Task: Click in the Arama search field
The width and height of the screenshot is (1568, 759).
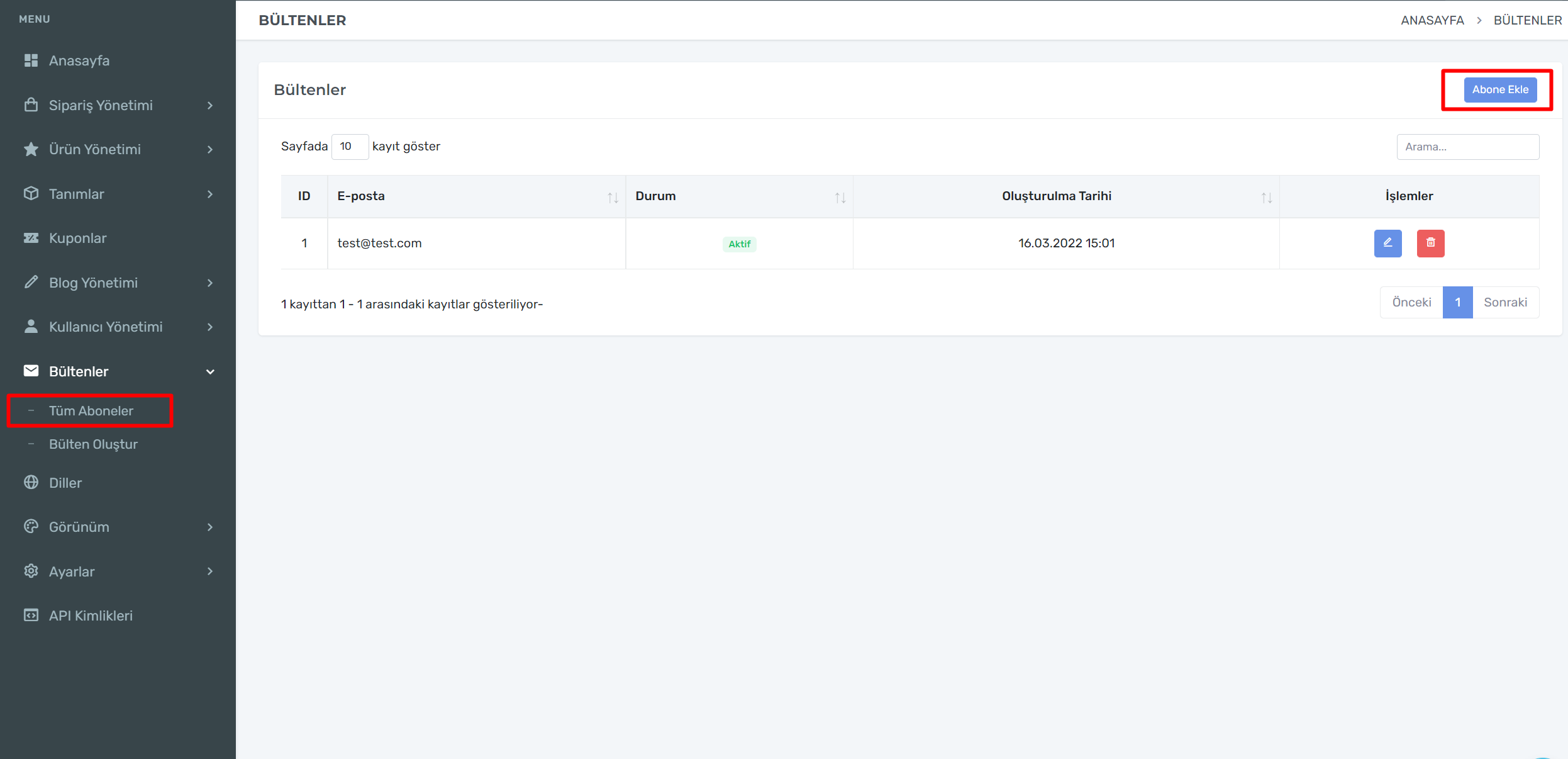Action: (1467, 147)
